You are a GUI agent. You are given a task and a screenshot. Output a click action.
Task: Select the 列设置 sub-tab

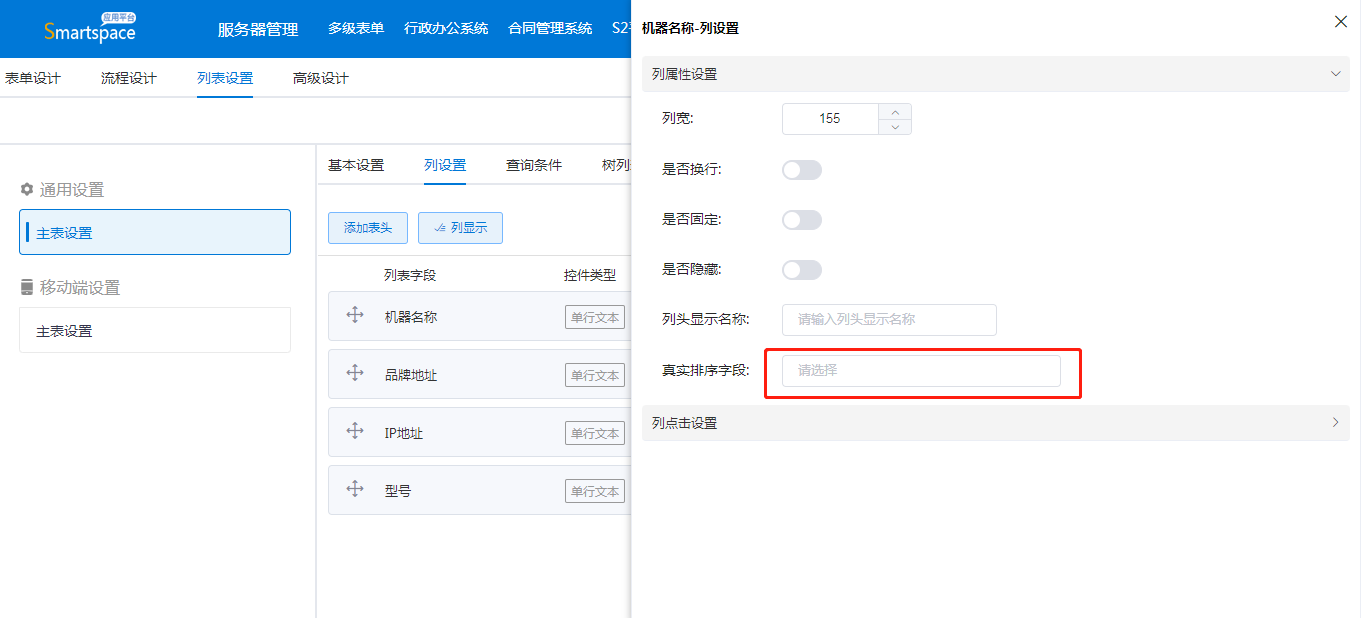[445, 165]
